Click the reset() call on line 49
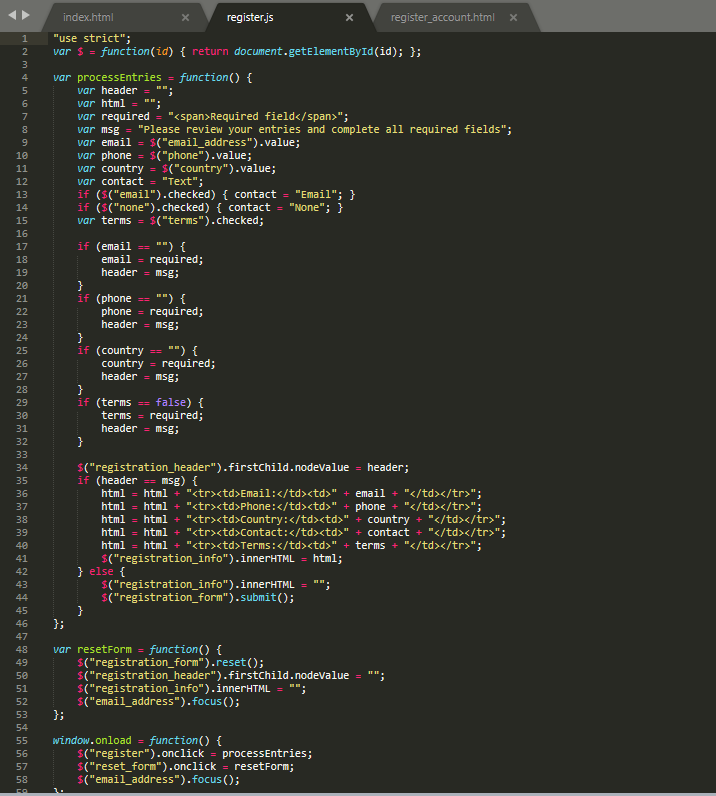The height and width of the screenshot is (796, 716). tap(237, 662)
